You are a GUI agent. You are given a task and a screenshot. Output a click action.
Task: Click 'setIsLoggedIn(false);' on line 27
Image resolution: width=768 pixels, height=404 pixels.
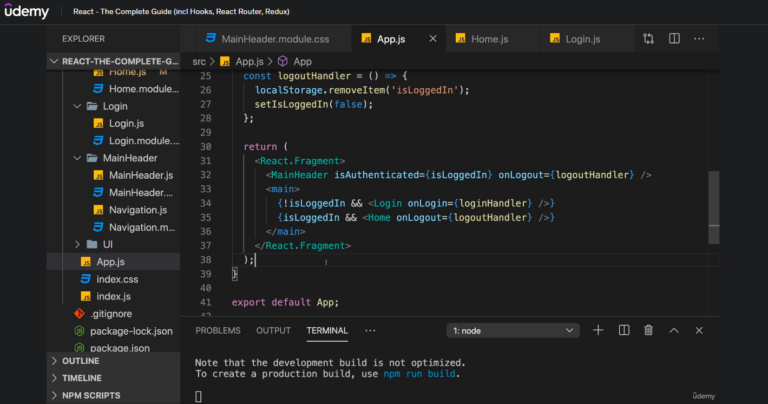pos(313,104)
